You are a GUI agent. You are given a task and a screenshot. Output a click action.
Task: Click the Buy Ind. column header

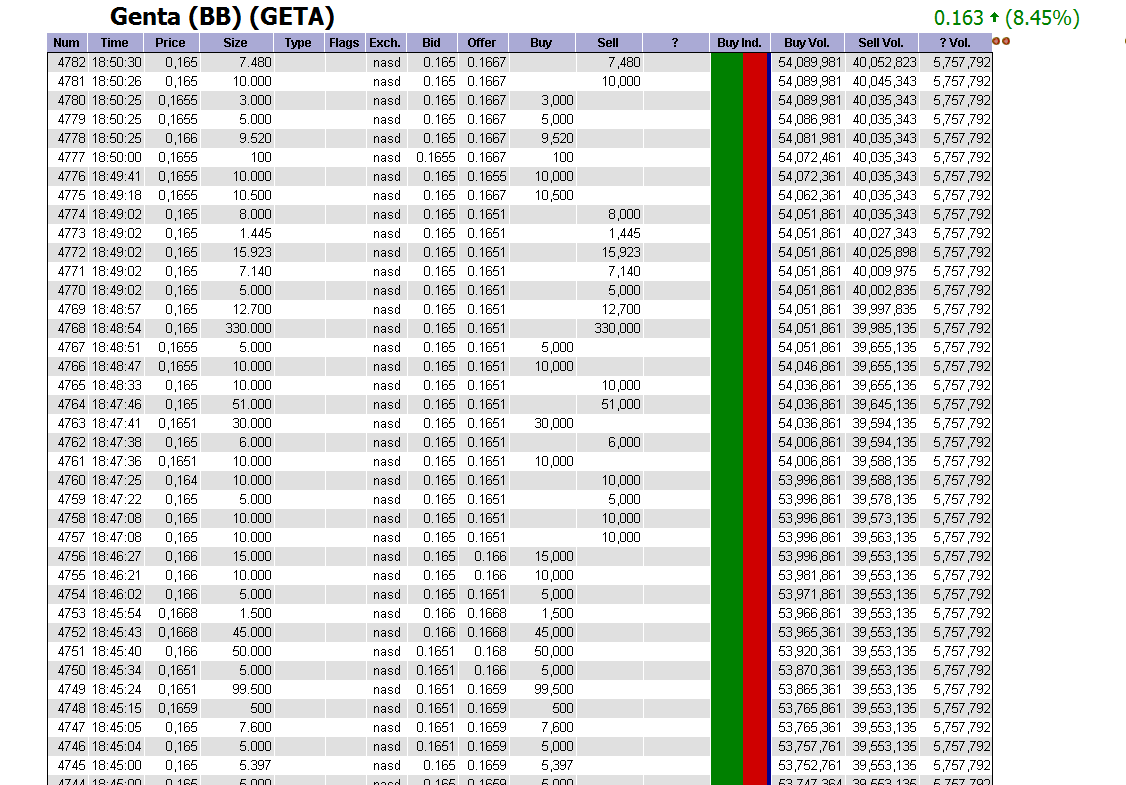click(739, 42)
